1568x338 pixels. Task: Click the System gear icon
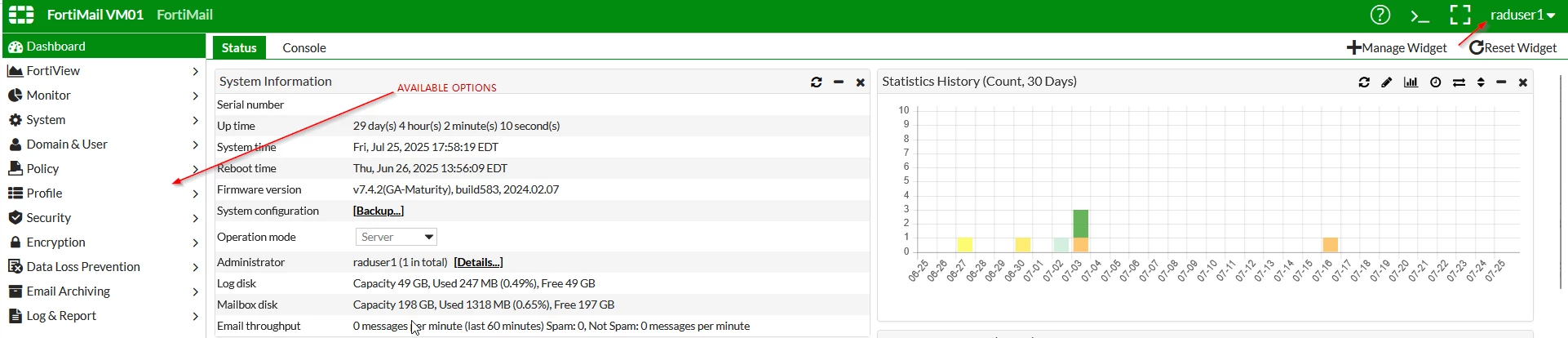click(15, 120)
